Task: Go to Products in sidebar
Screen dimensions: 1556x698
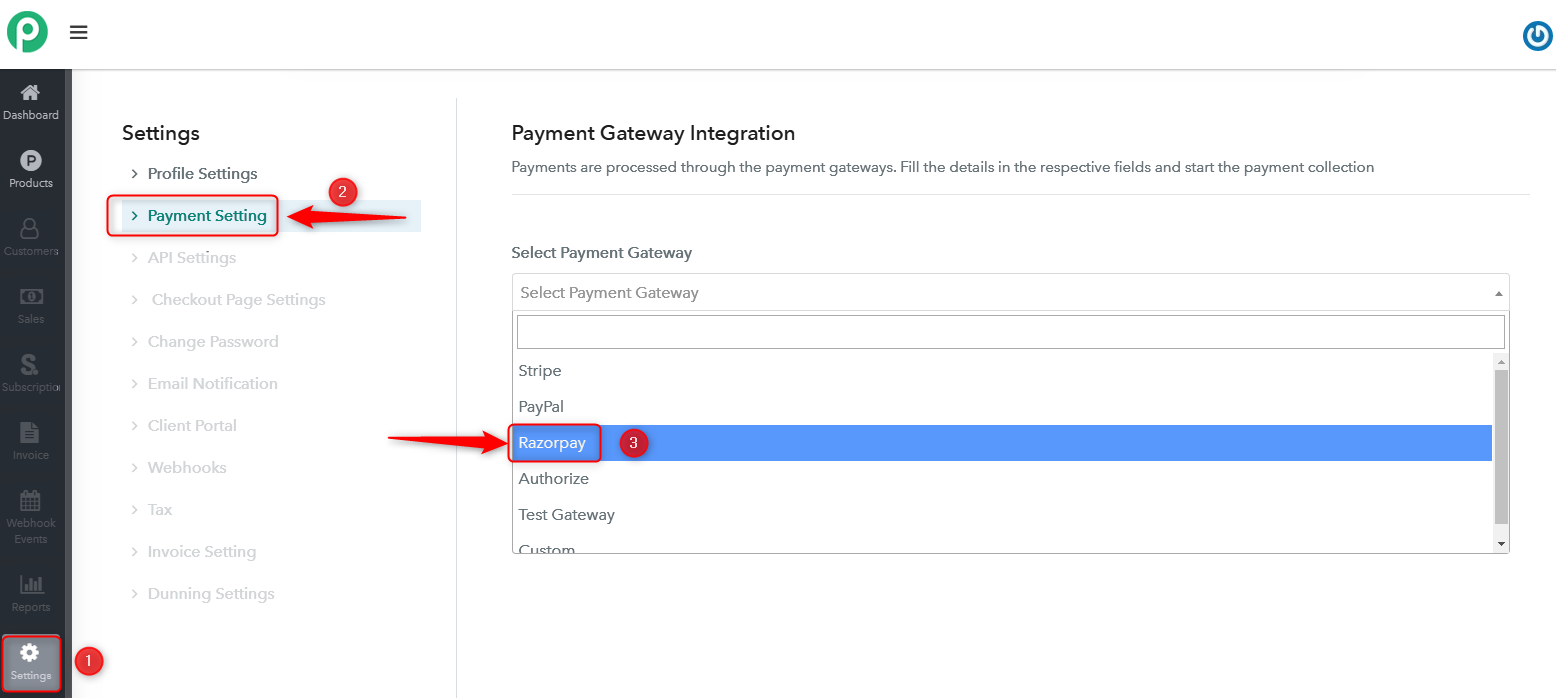Action: coord(31,160)
